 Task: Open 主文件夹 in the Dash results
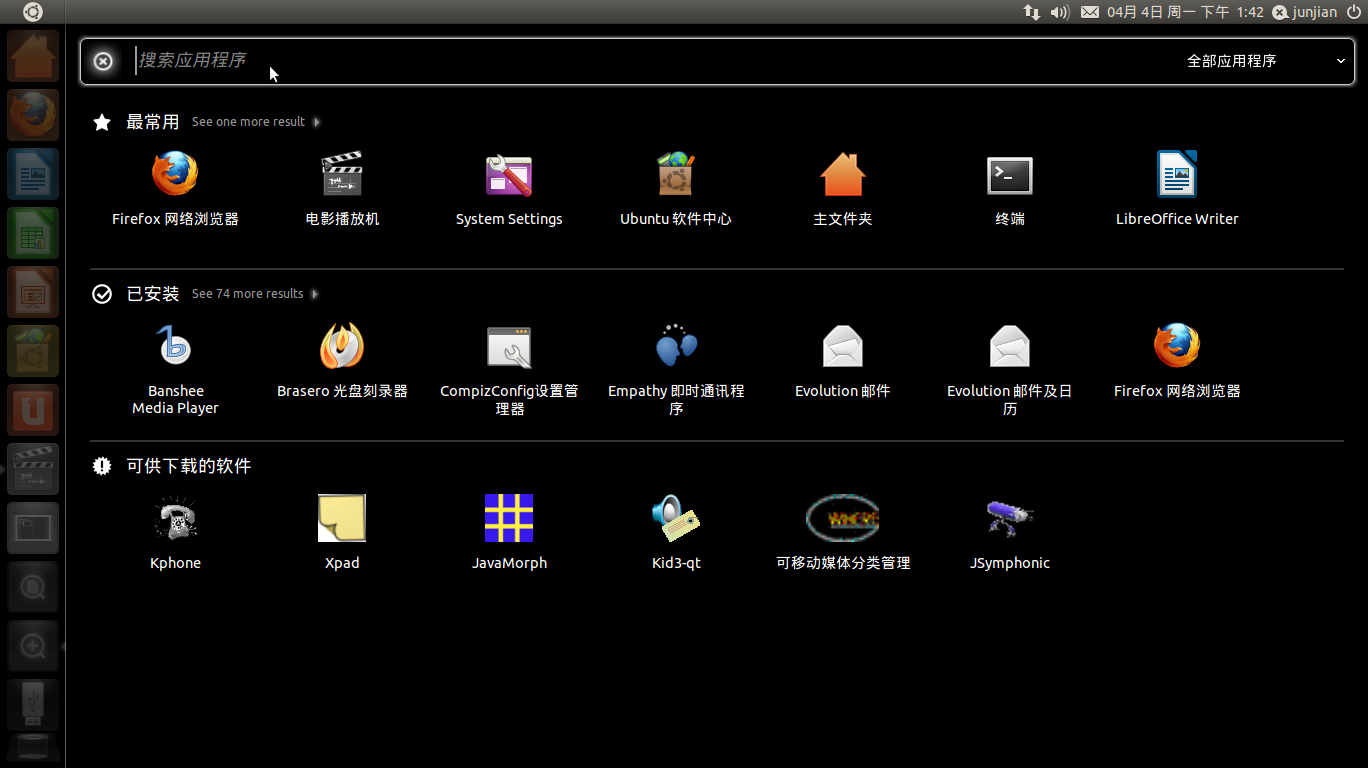[x=843, y=189]
